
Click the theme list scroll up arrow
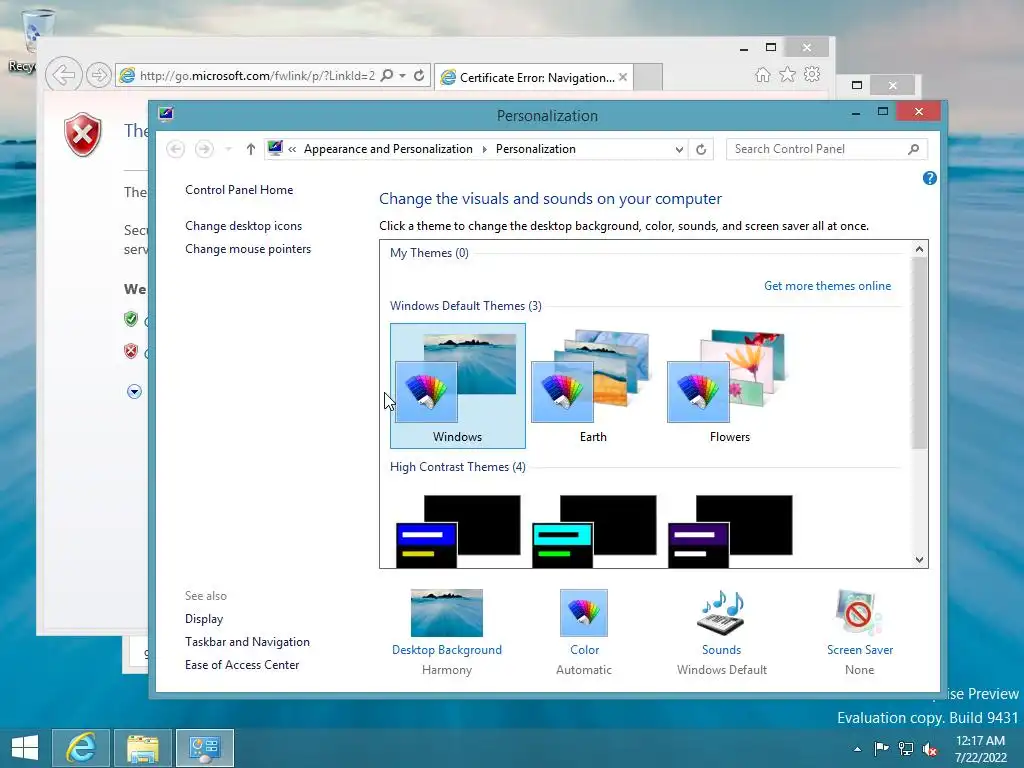[920, 249]
